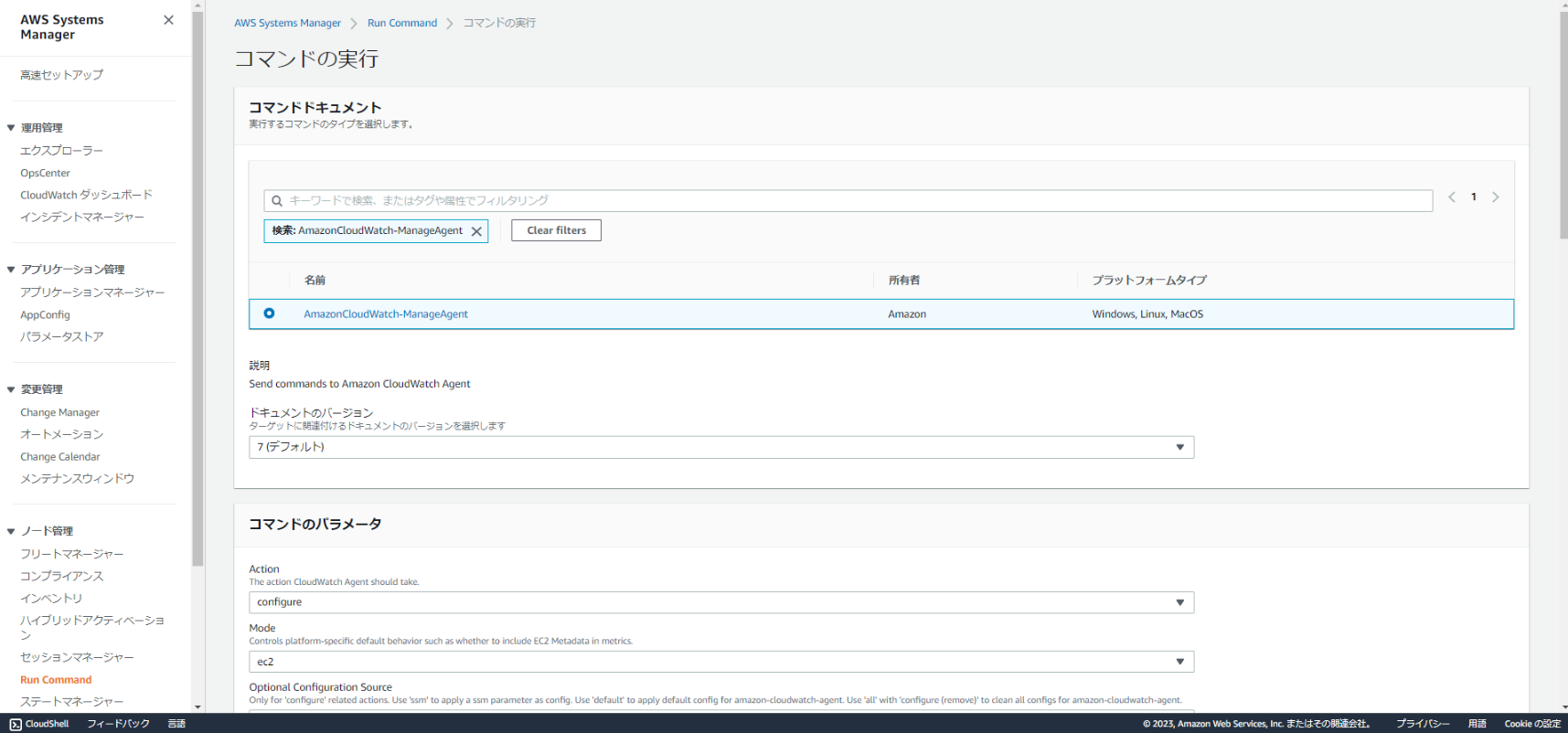This screenshot has width=1568, height=733.
Task: Collapse the 運用管理 section
Action: point(11,128)
